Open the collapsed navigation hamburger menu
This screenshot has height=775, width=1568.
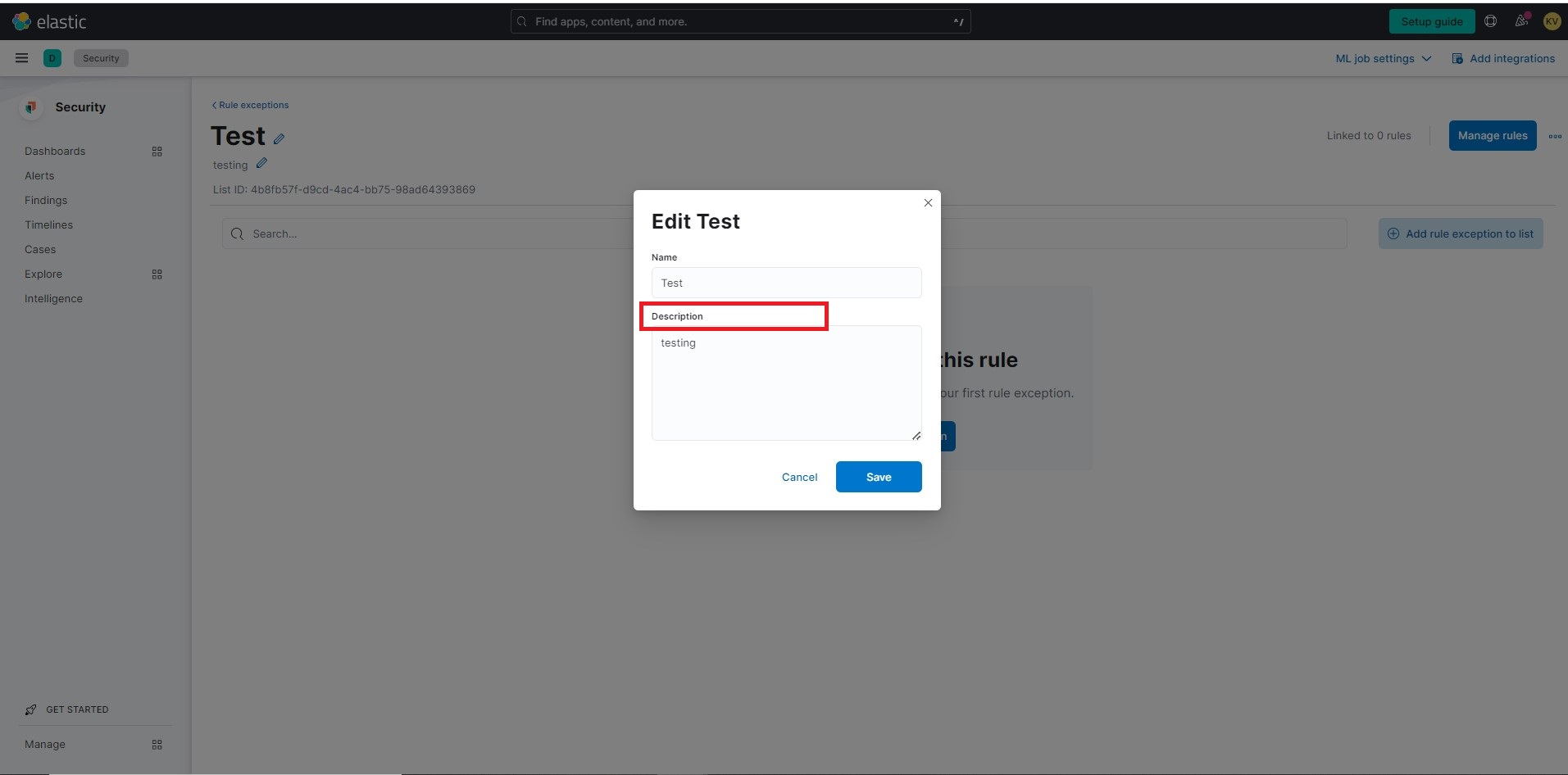(21, 57)
